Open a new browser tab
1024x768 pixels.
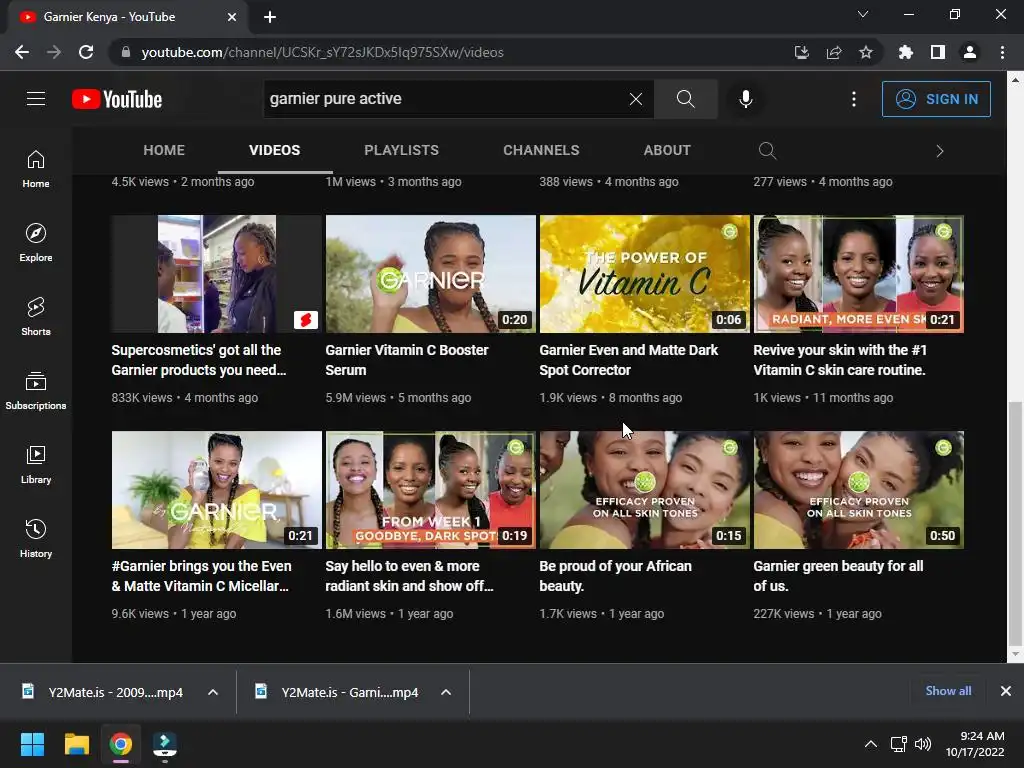(x=270, y=17)
